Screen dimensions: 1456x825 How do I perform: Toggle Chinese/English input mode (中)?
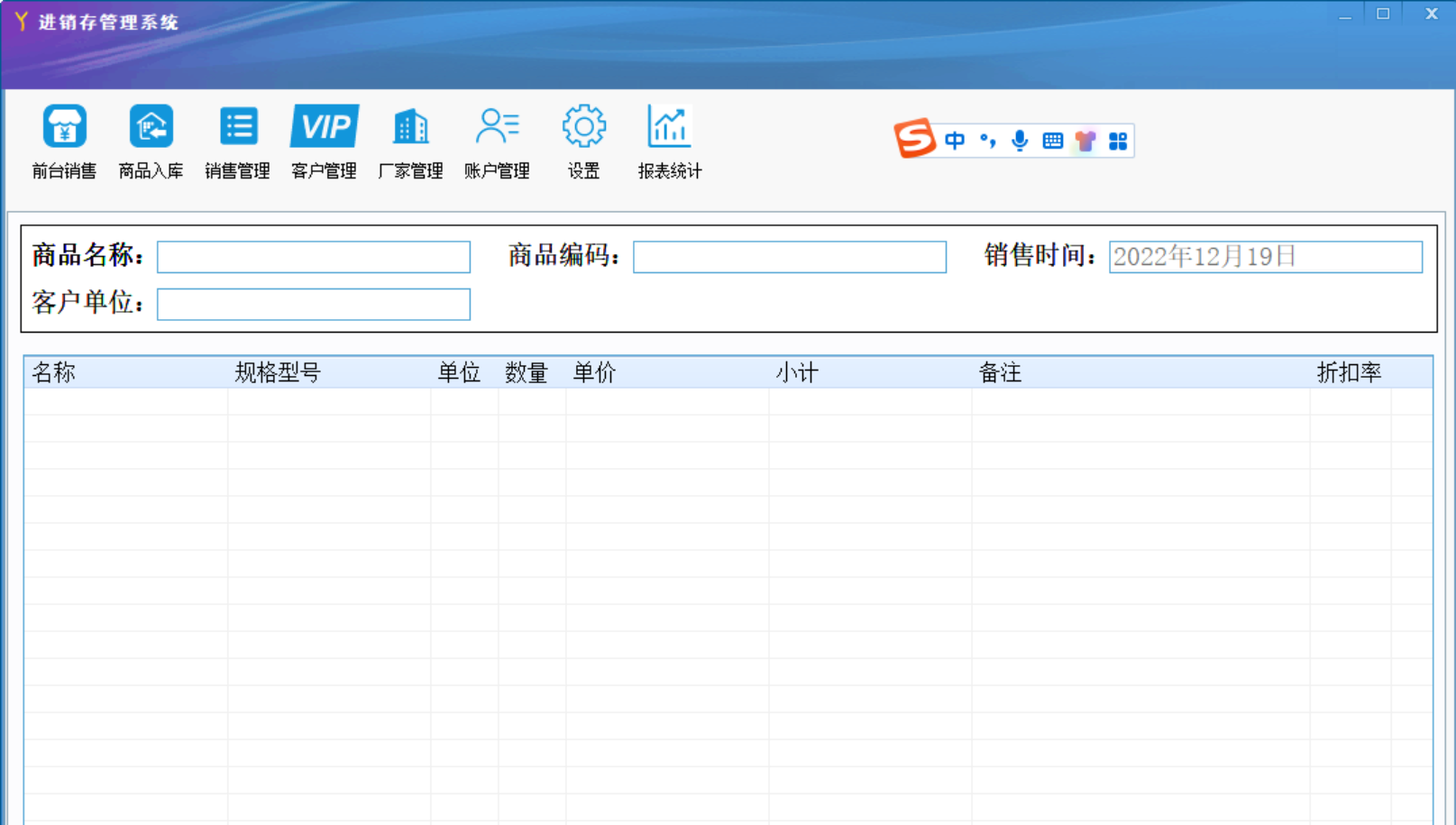pos(955,141)
